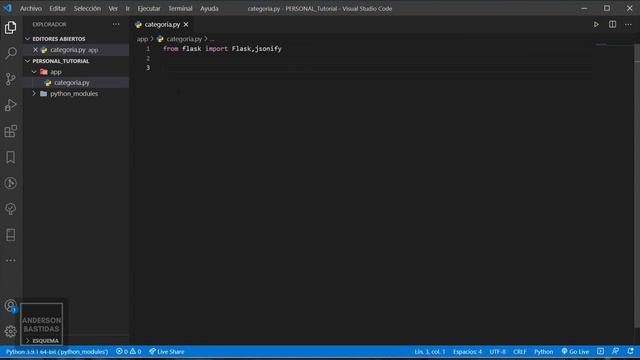Screen dimensions: 640x360
Task: Click line number 3 in gutter
Action: pyautogui.click(x=148, y=68)
